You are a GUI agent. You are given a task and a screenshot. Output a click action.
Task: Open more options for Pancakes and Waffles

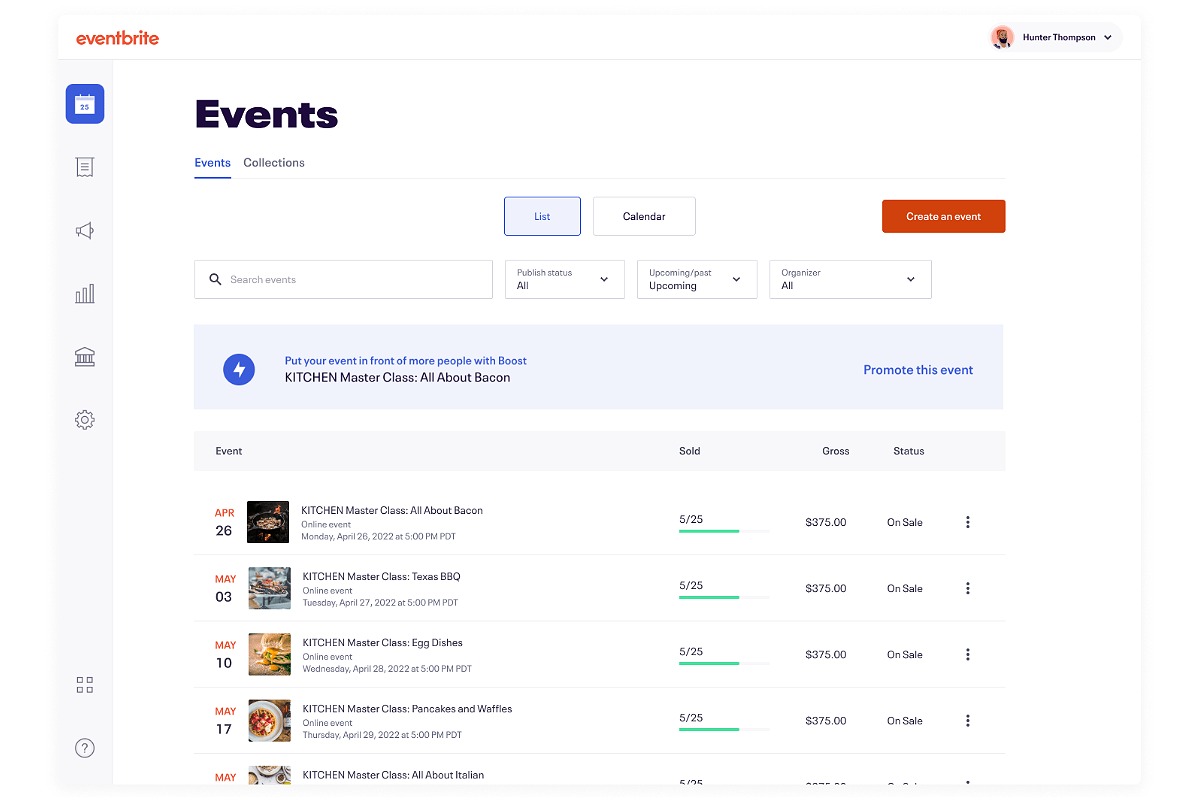pos(967,720)
